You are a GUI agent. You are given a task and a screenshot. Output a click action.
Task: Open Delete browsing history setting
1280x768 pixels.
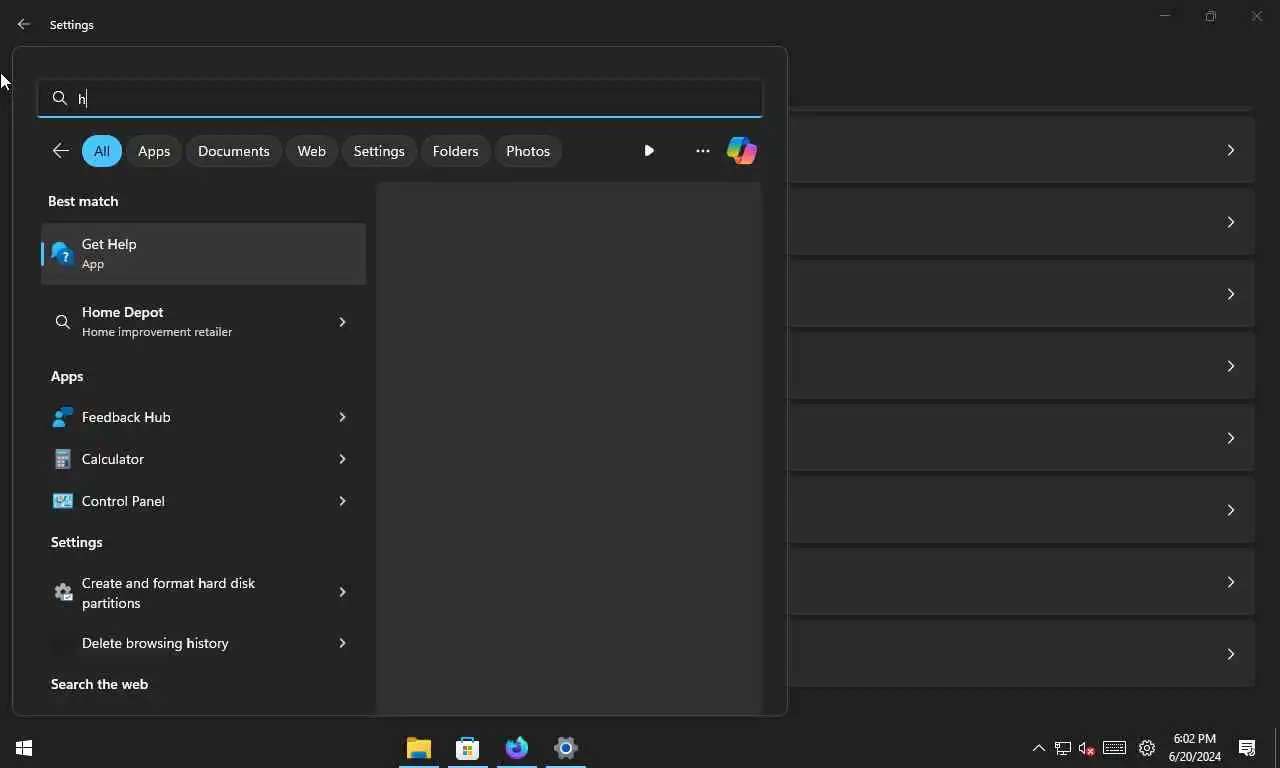click(x=203, y=643)
